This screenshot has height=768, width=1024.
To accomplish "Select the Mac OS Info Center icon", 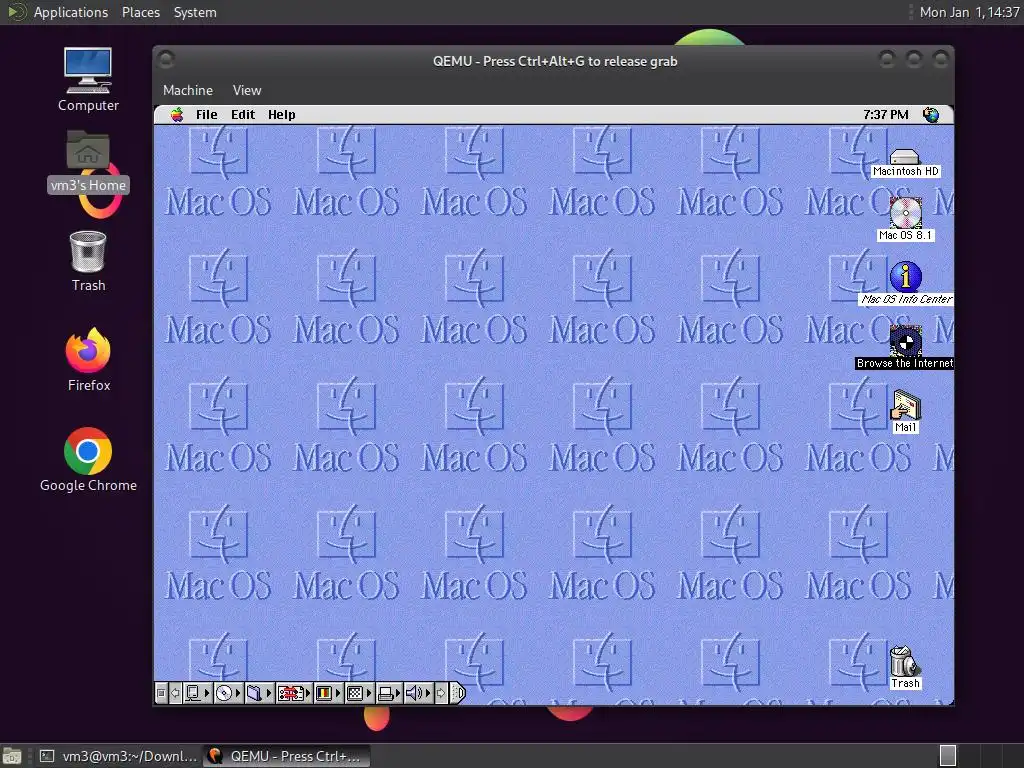I will pos(905,283).
